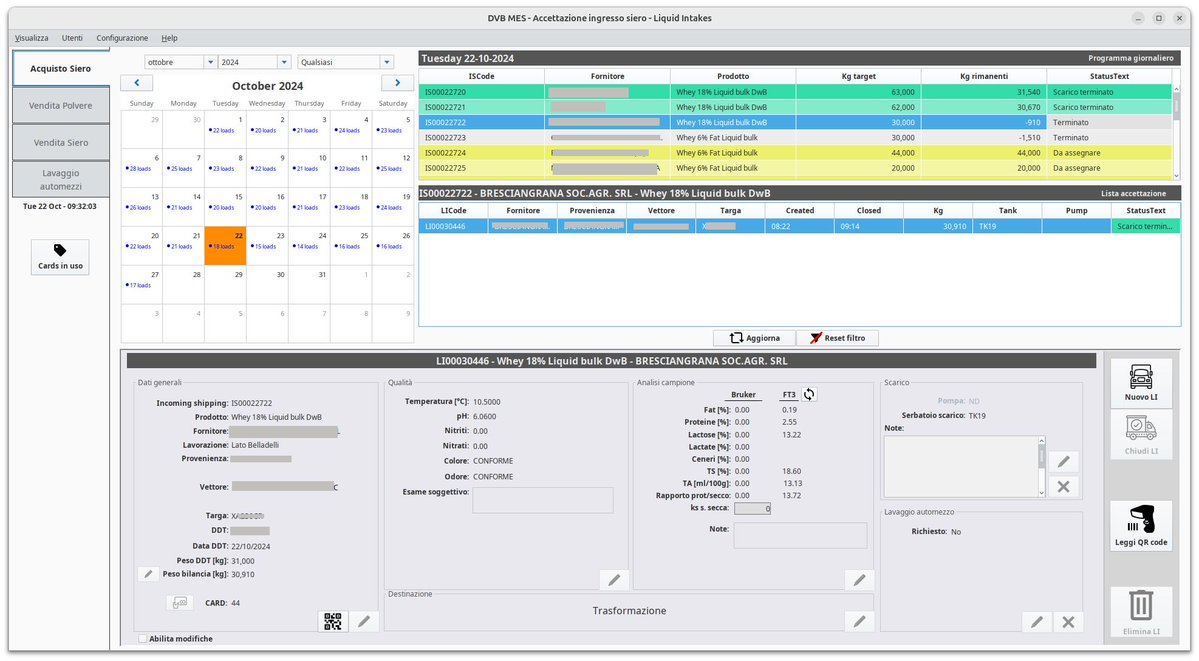Edit Scarico note with the pencil icon
The image size is (1199, 661).
point(1064,461)
